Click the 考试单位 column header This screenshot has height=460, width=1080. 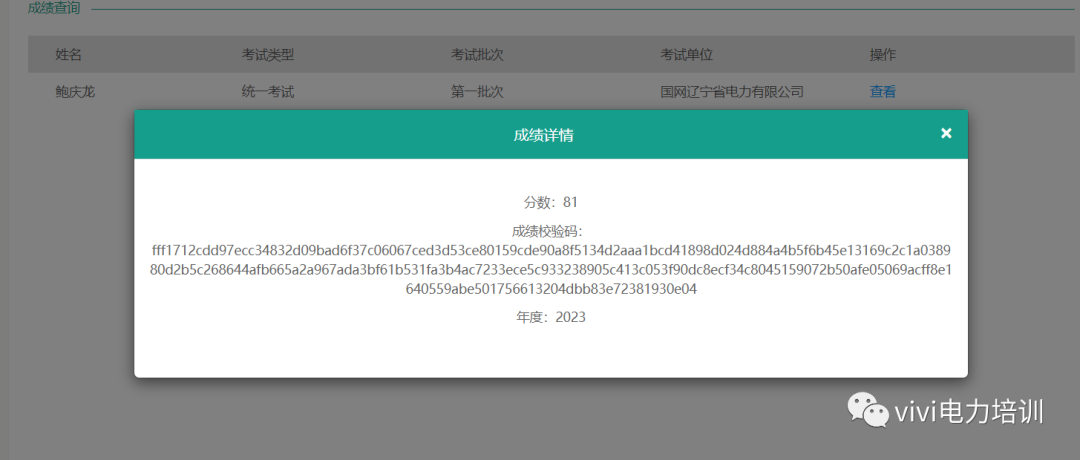[x=686, y=54]
